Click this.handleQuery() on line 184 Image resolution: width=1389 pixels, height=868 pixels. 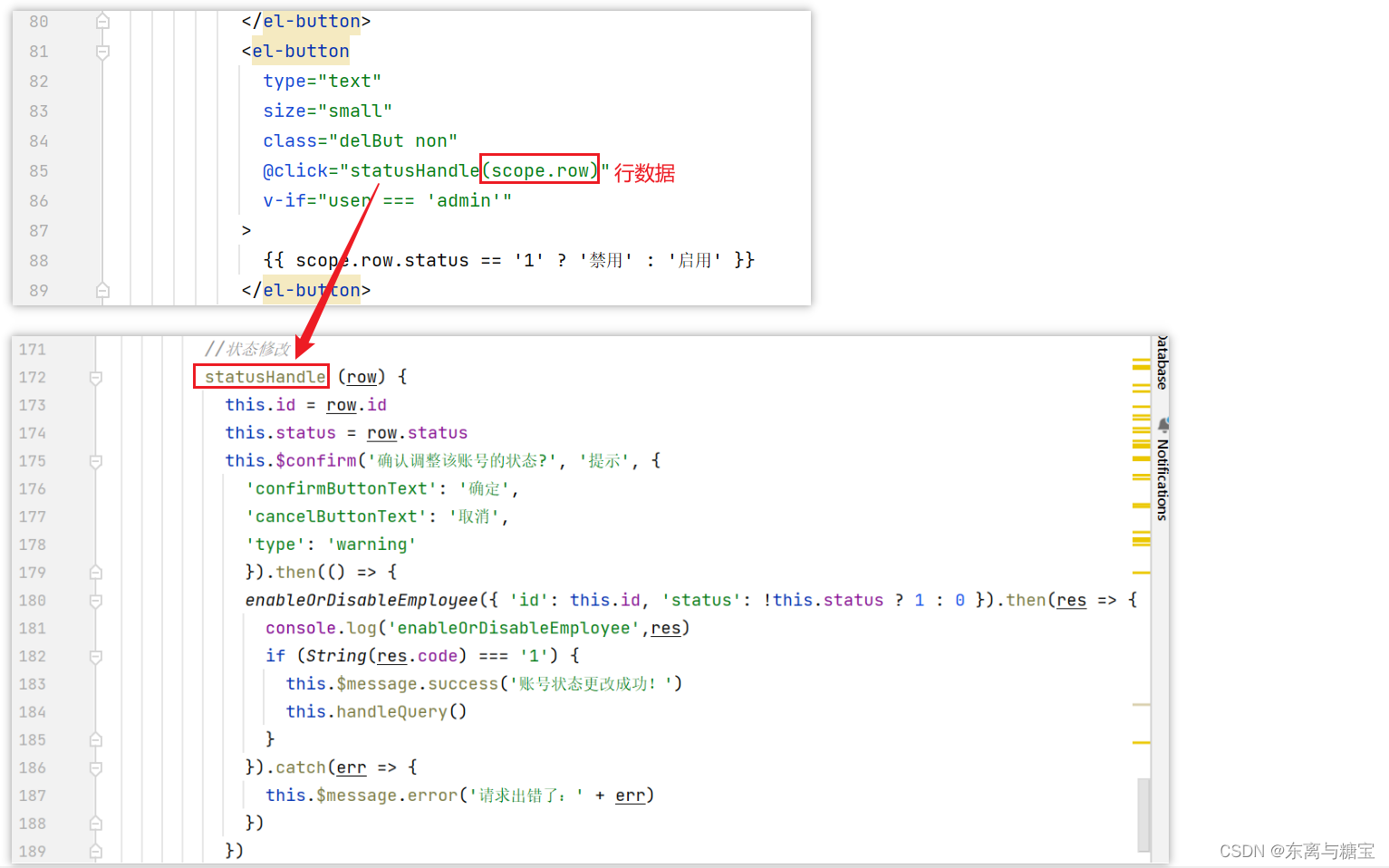(376, 712)
